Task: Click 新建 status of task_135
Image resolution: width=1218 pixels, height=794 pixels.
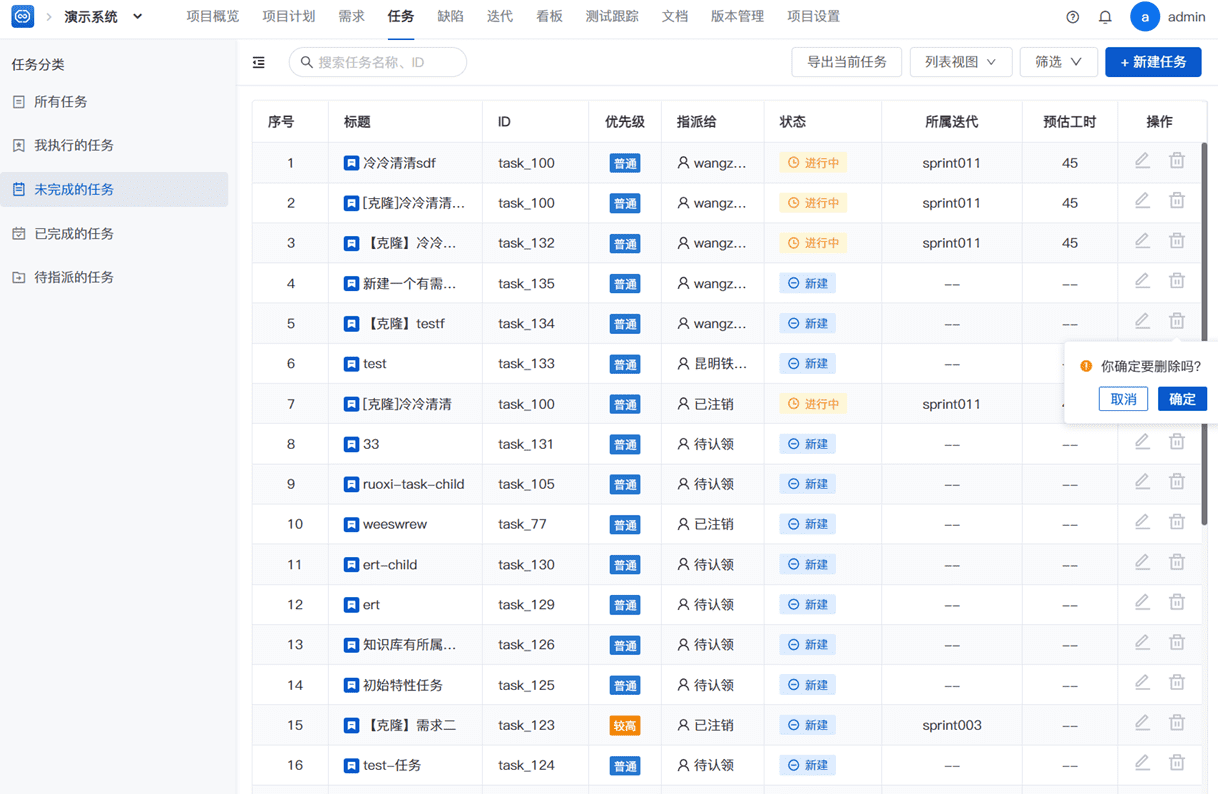Action: [808, 283]
